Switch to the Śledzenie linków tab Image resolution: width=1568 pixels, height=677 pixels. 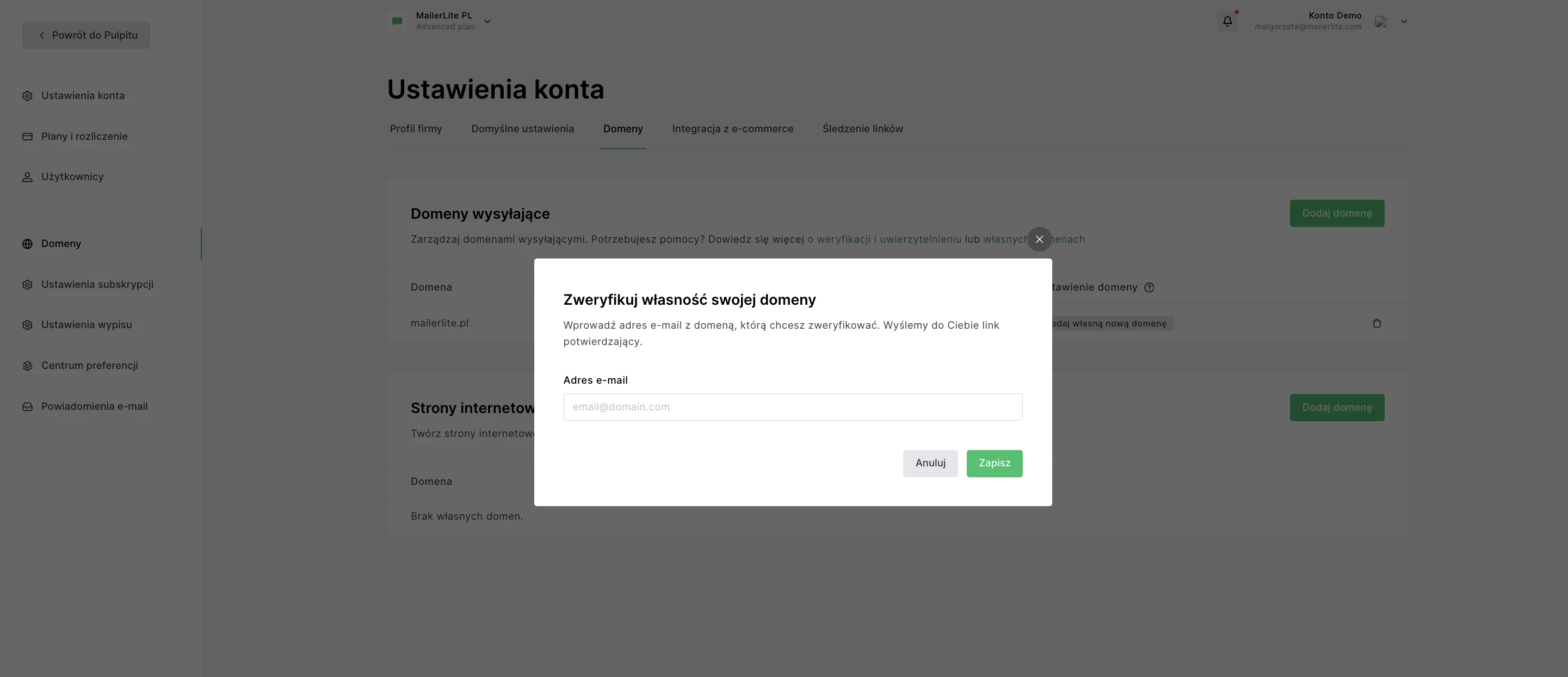[862, 128]
